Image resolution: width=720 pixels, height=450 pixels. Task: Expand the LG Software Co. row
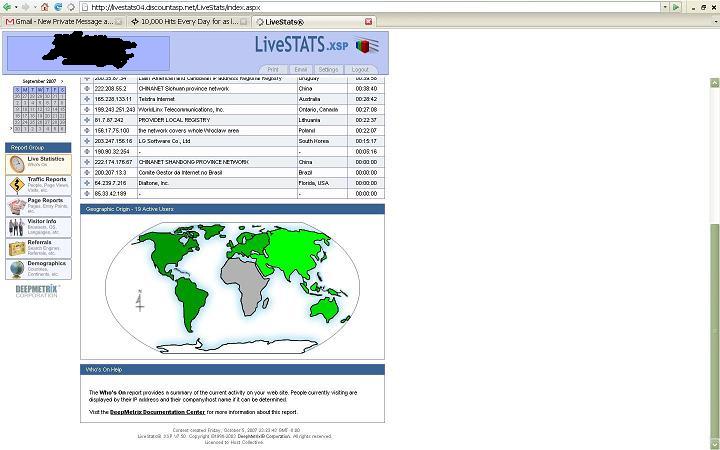[87, 141]
